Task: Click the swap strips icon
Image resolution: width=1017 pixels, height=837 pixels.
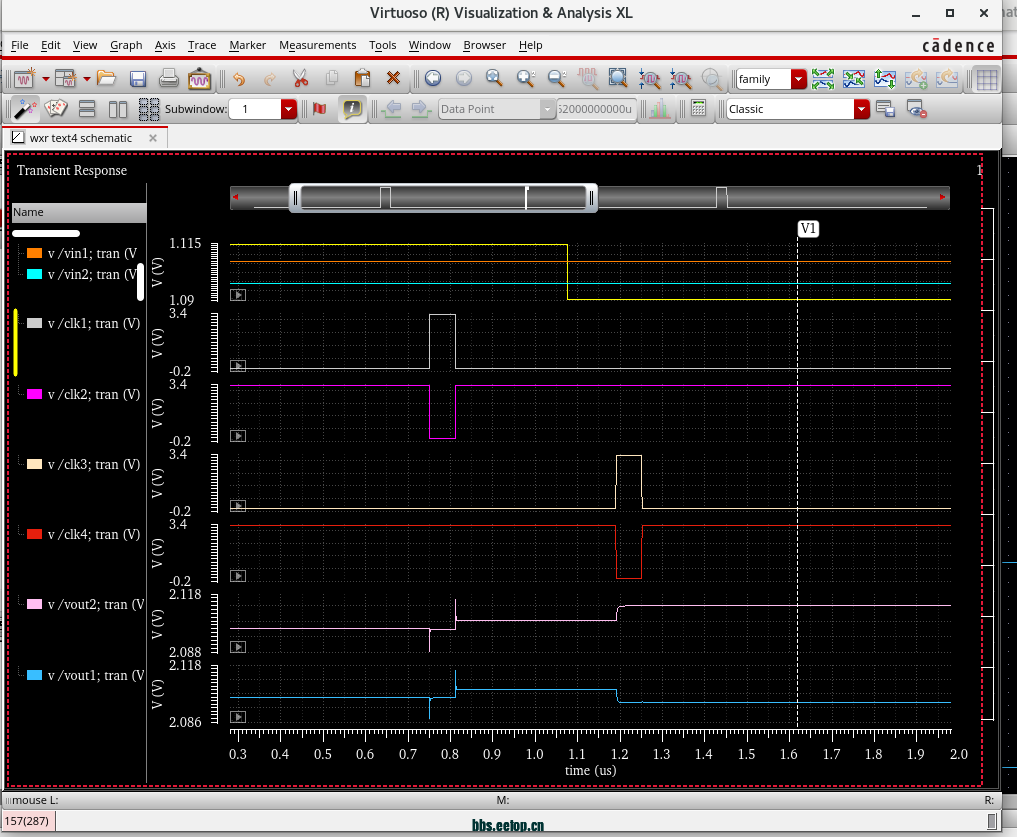Action: tap(885, 79)
